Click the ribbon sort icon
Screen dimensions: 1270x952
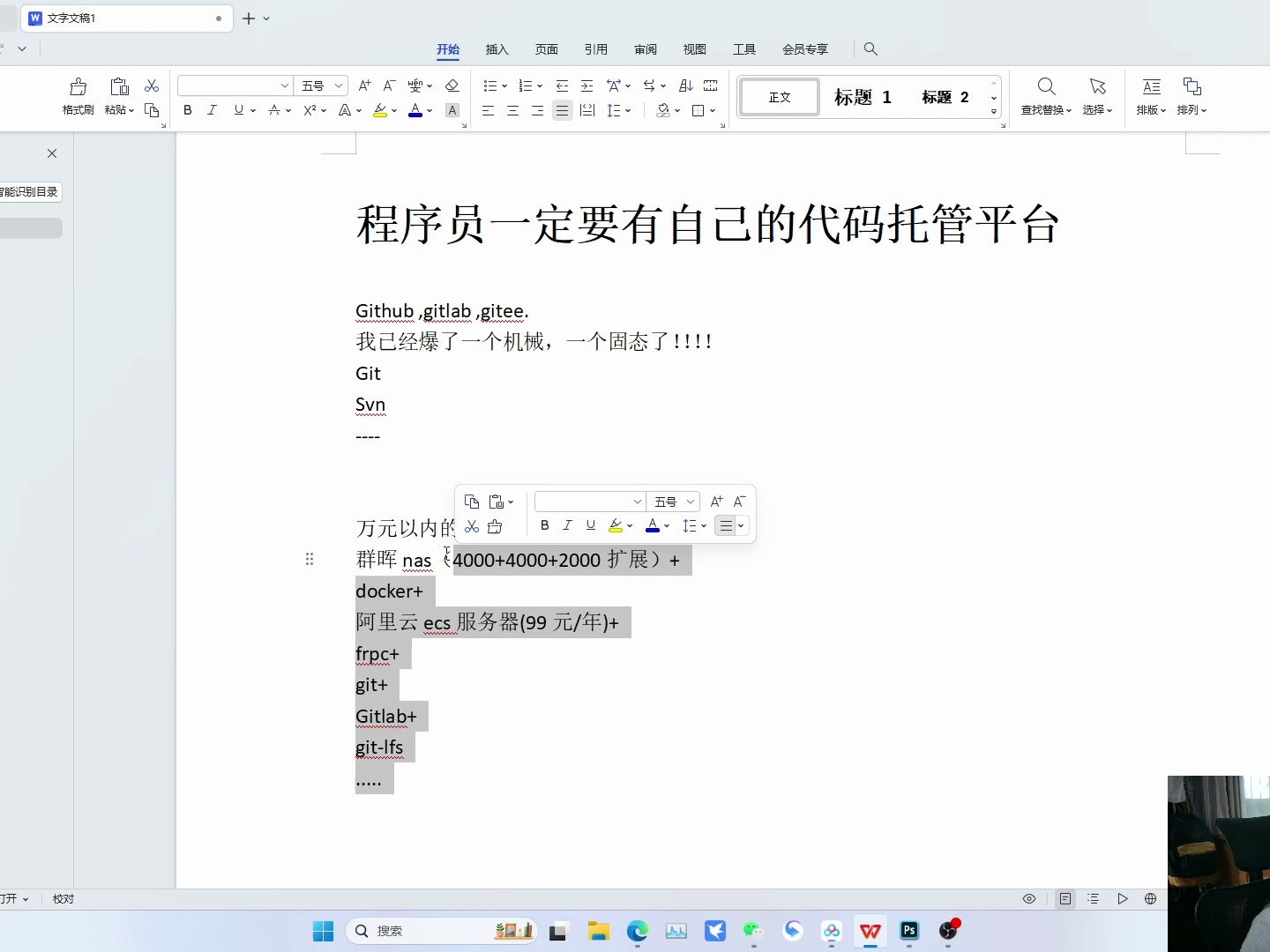685,86
